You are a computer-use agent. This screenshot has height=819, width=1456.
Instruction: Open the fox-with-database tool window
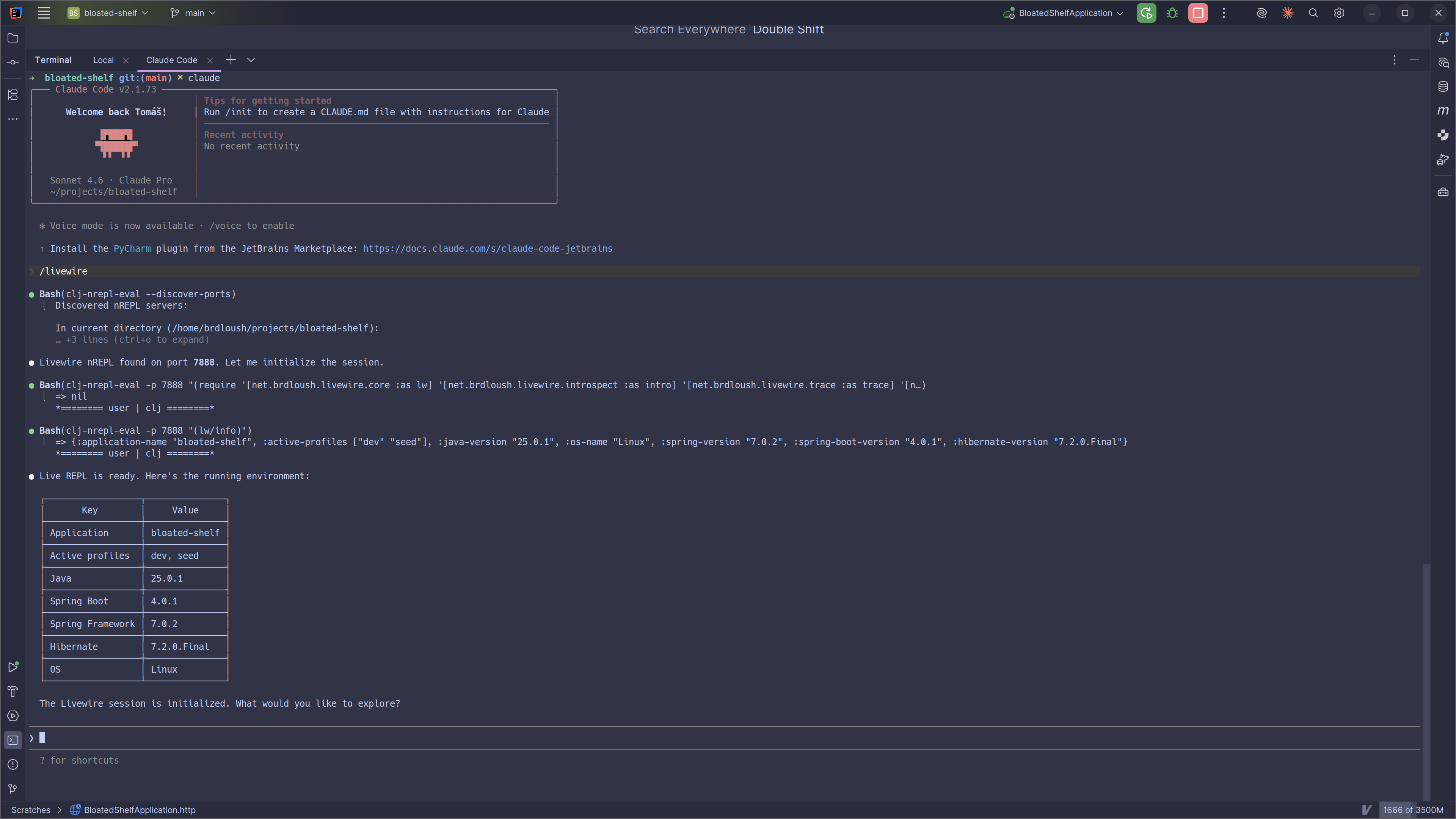coord(1443,159)
